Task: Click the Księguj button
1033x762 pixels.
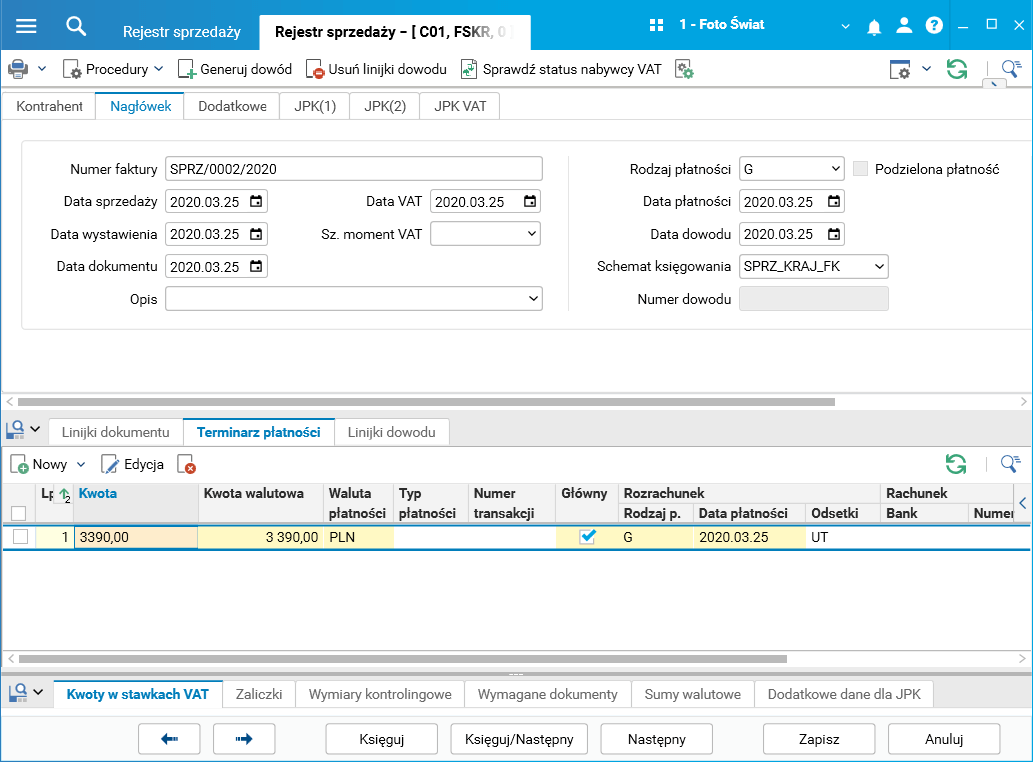Action: [381, 739]
